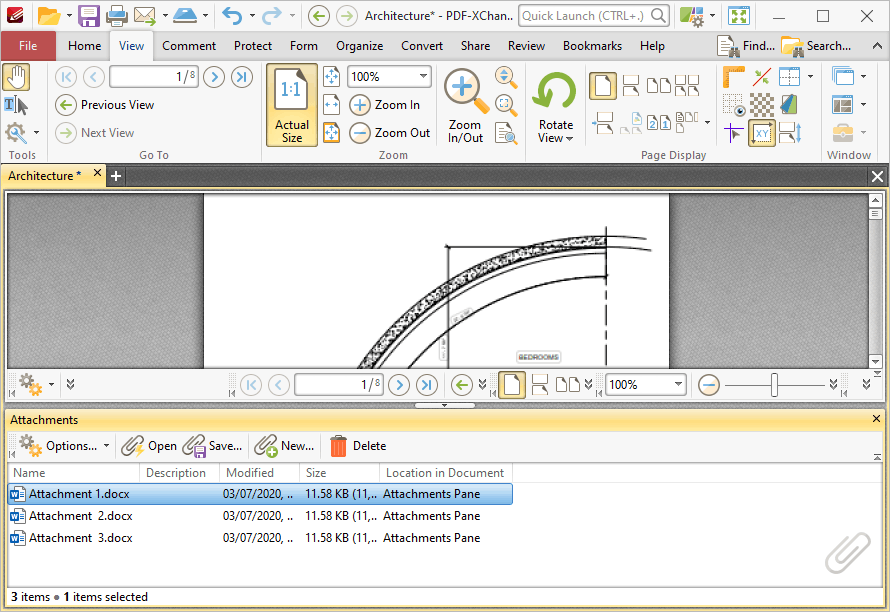Click New... attachment button
The height and width of the screenshot is (612, 890).
click(284, 446)
